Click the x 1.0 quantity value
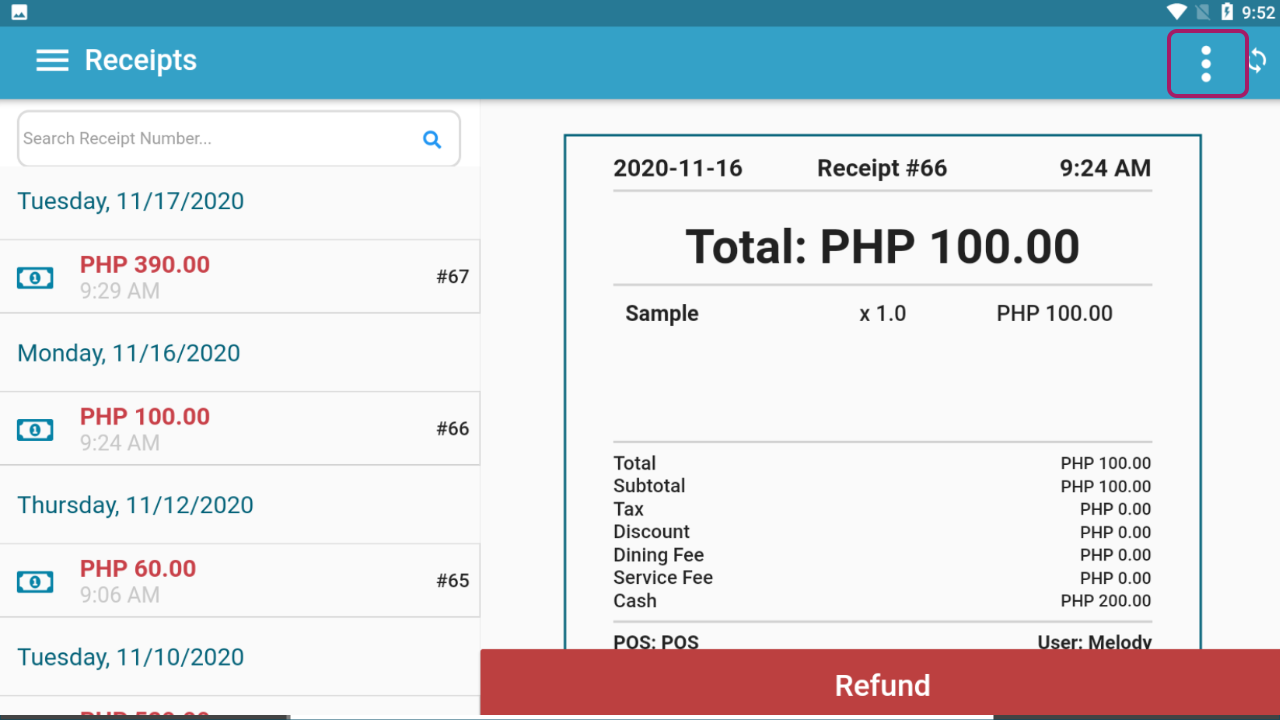1280x720 pixels. coord(882,314)
